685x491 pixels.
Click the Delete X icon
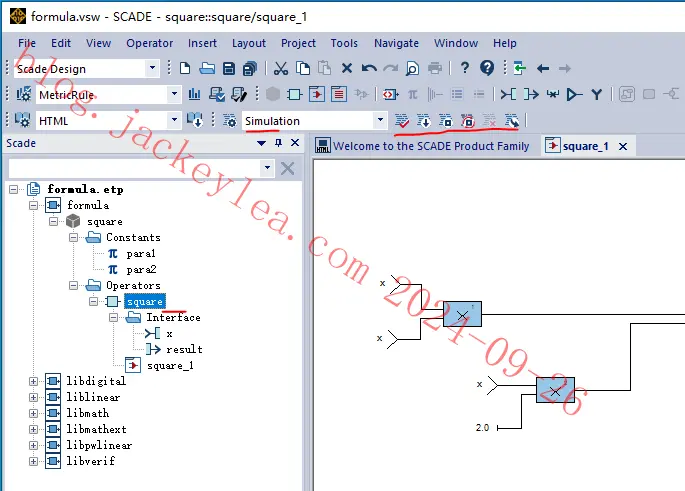pyautogui.click(x=347, y=69)
